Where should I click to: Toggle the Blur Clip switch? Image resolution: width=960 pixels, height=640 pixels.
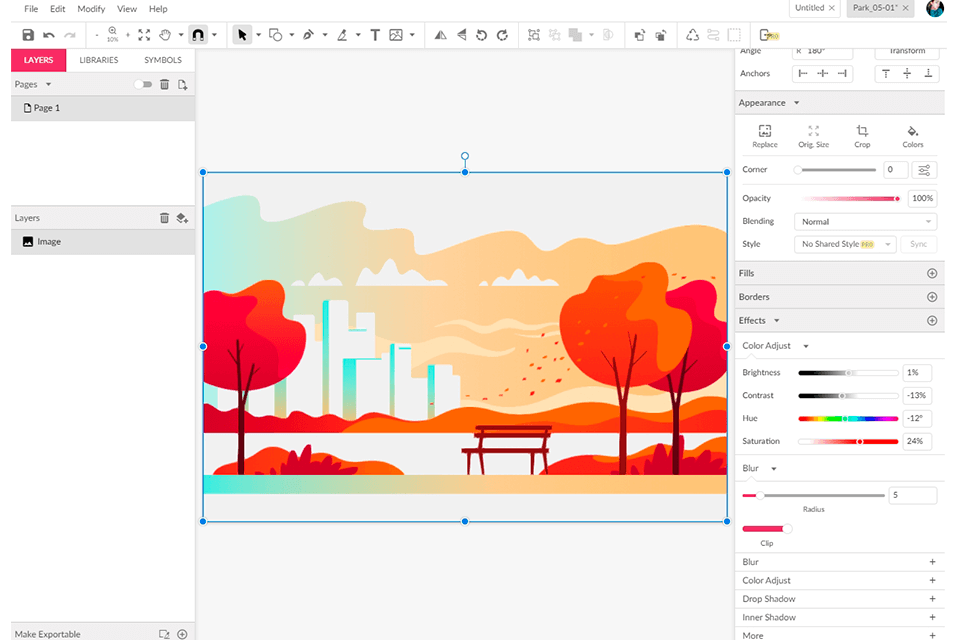pos(767,529)
